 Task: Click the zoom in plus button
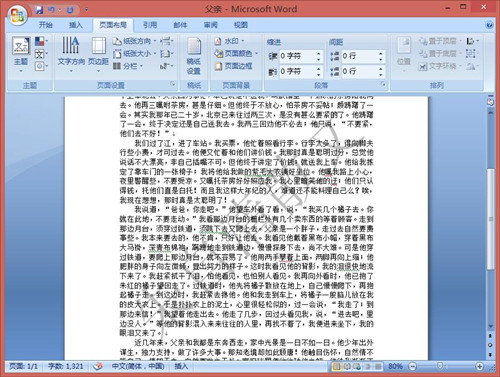point(479,367)
